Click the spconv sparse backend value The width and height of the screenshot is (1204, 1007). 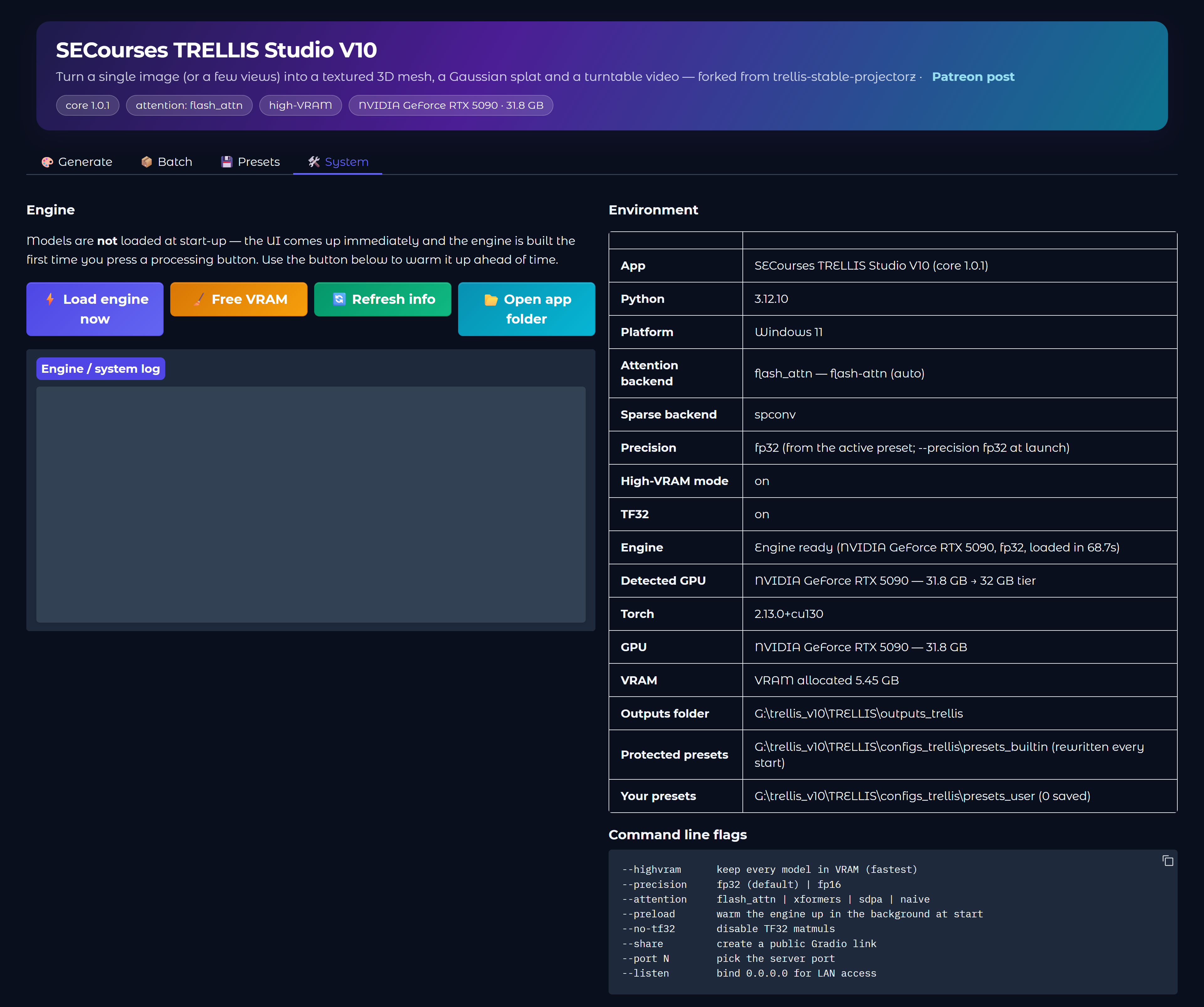click(x=775, y=415)
